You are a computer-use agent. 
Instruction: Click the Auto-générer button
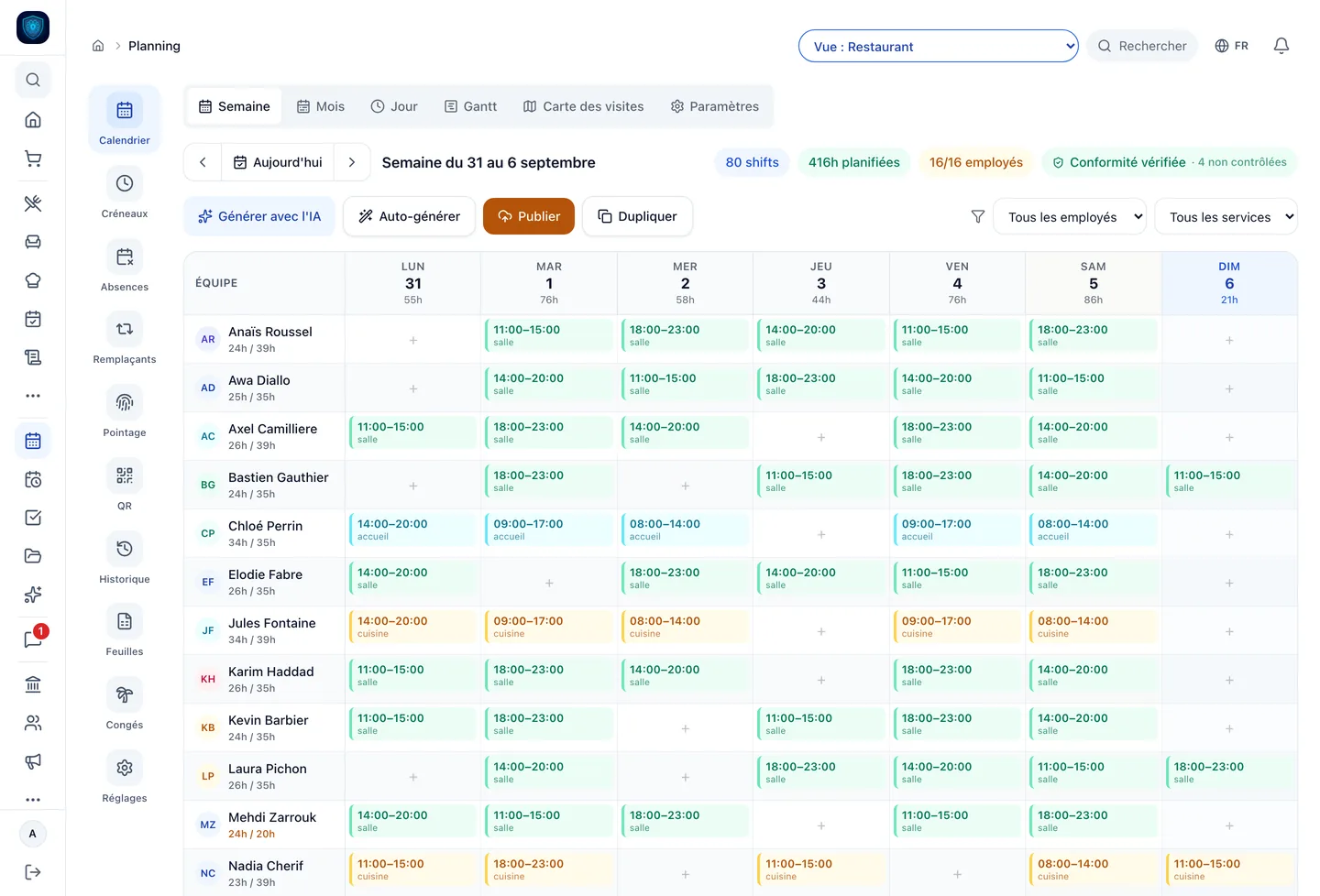pyautogui.click(x=409, y=216)
